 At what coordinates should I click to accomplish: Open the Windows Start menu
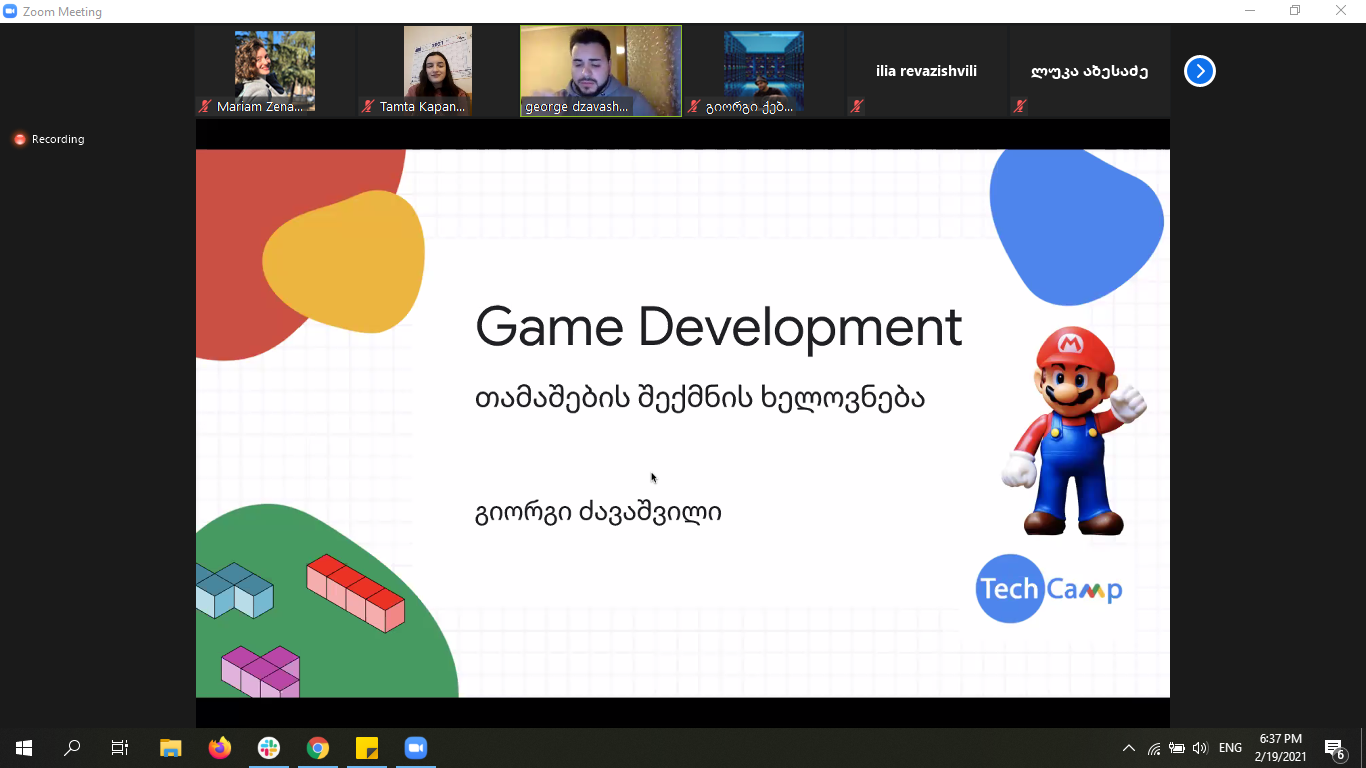tap(24, 747)
